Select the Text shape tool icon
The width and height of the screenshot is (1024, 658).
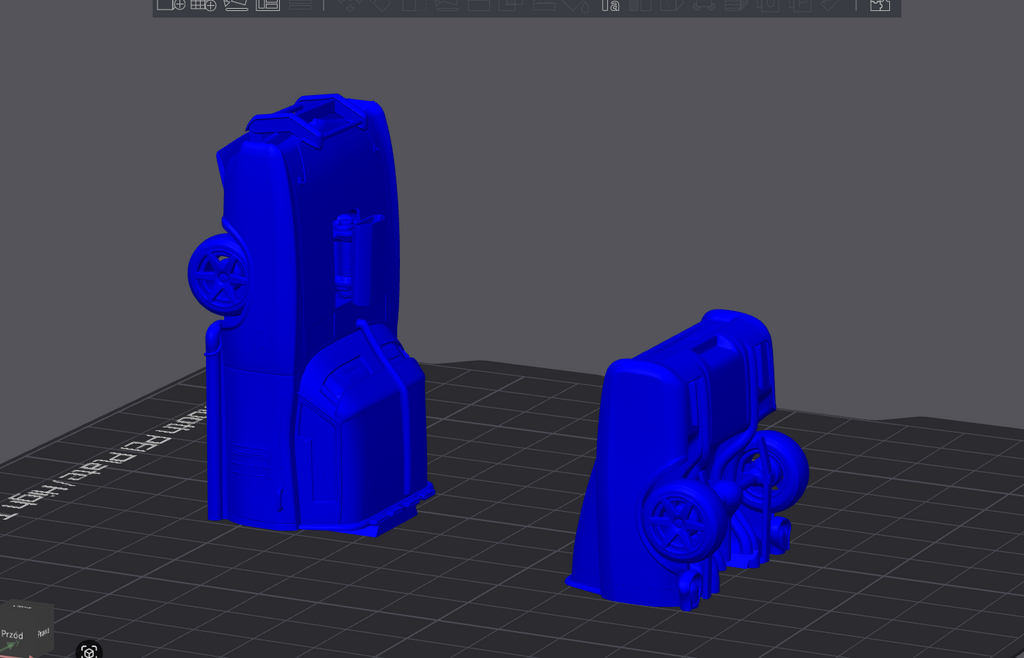click(x=610, y=6)
